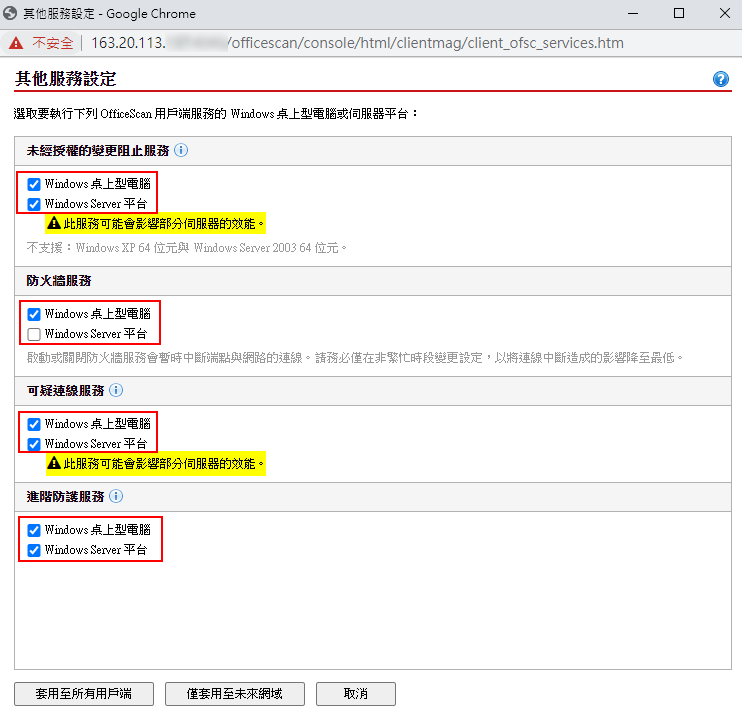This screenshot has height=719, width=742.
Task: Close the Chrome window
Action: [724, 13]
